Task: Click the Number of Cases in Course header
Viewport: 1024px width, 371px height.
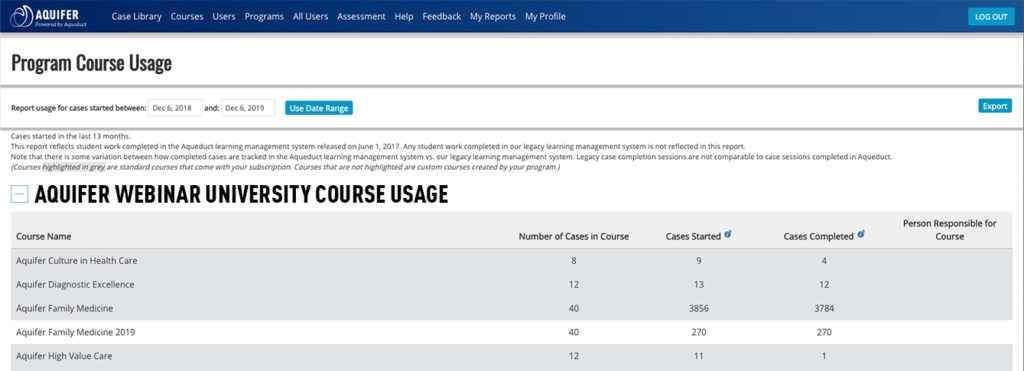Action: pos(573,236)
